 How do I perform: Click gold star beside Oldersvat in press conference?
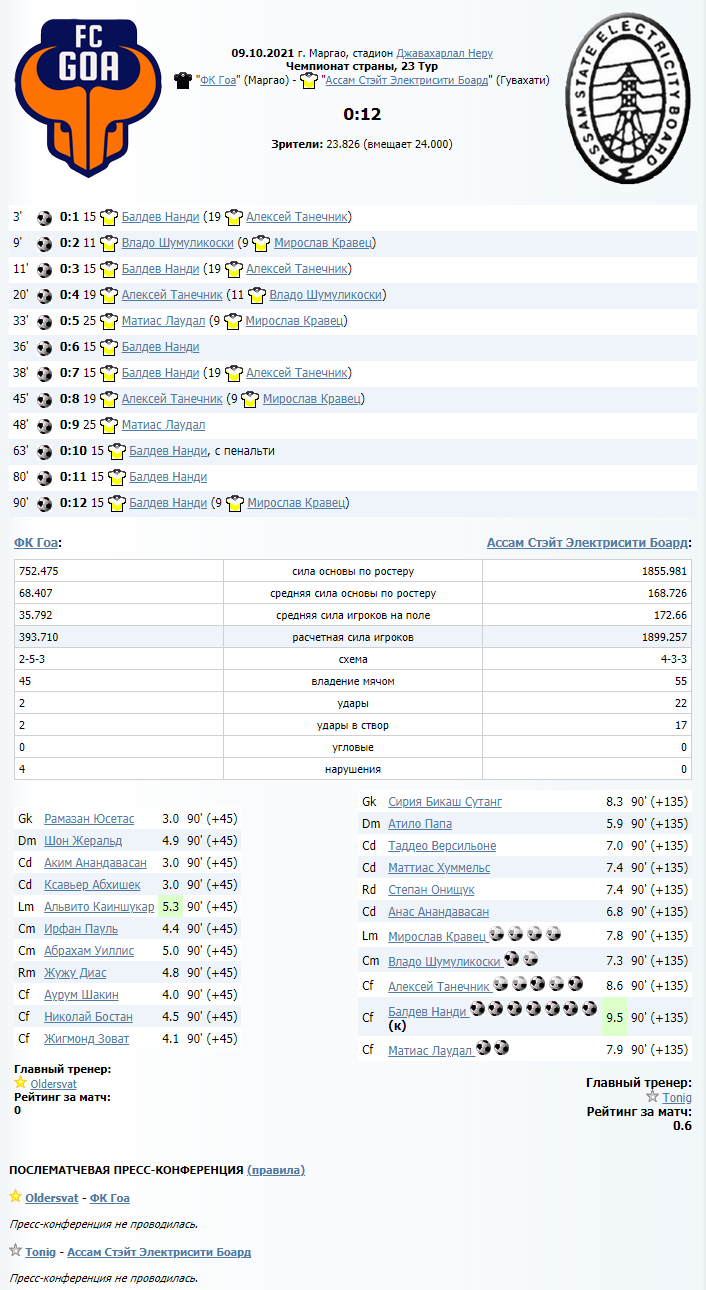click(15, 1197)
